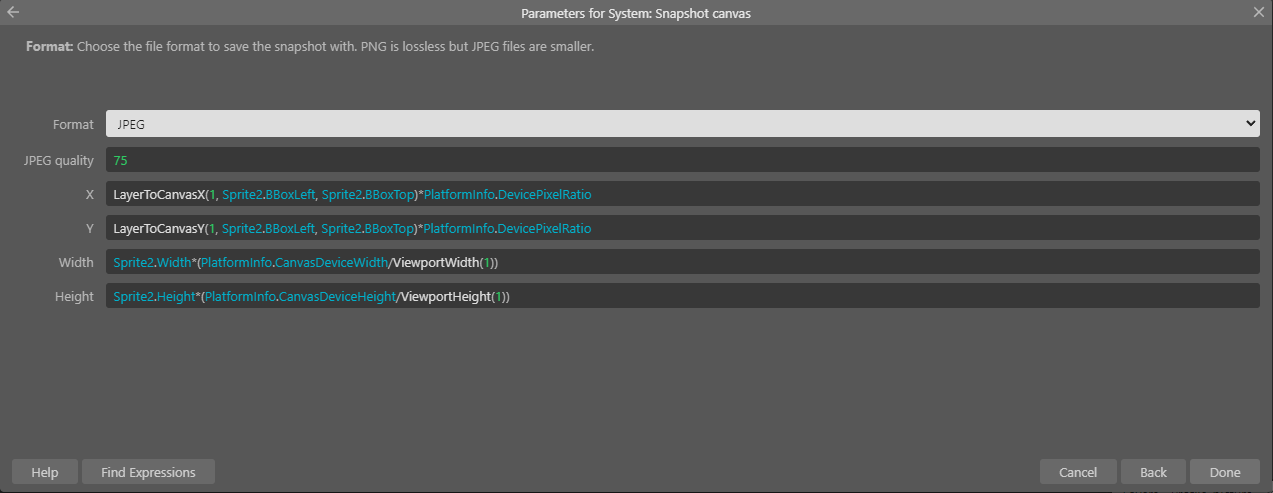Image resolution: width=1273 pixels, height=493 pixels.
Task: Click the JPEG quality parameter label
Action: [x=59, y=160]
